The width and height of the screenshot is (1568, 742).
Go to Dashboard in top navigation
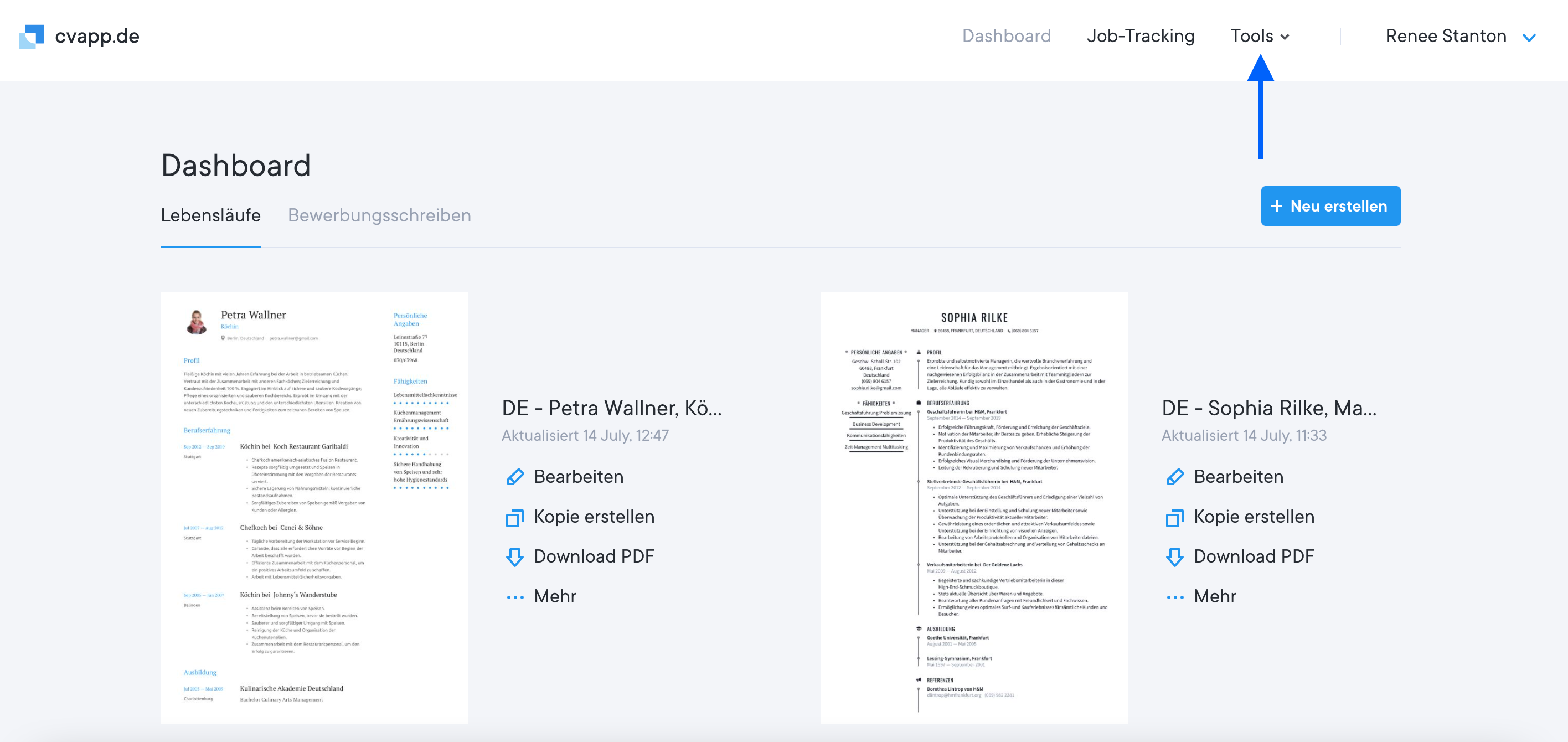coord(1005,37)
